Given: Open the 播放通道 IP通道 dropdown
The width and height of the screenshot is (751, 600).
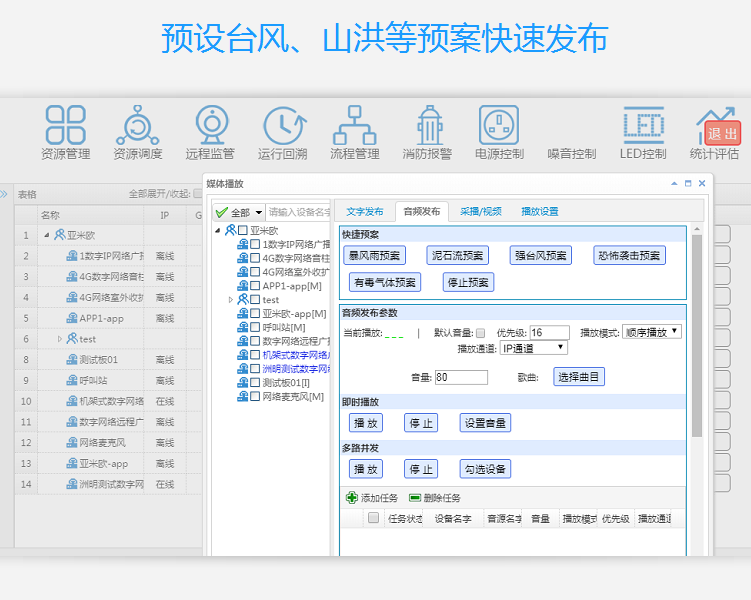Looking at the screenshot, I should click(533, 348).
